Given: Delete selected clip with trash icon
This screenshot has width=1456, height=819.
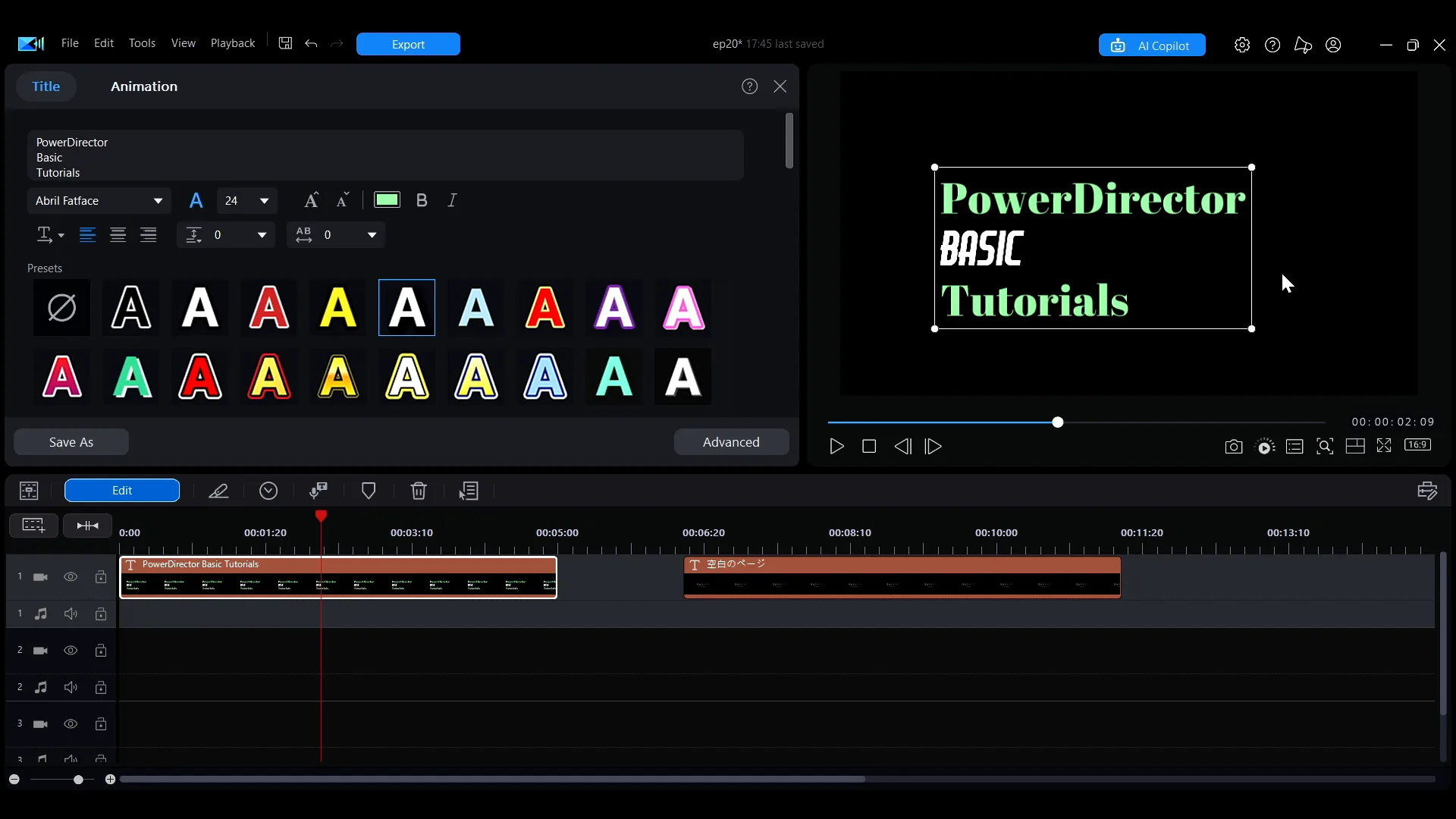Looking at the screenshot, I should tap(419, 491).
